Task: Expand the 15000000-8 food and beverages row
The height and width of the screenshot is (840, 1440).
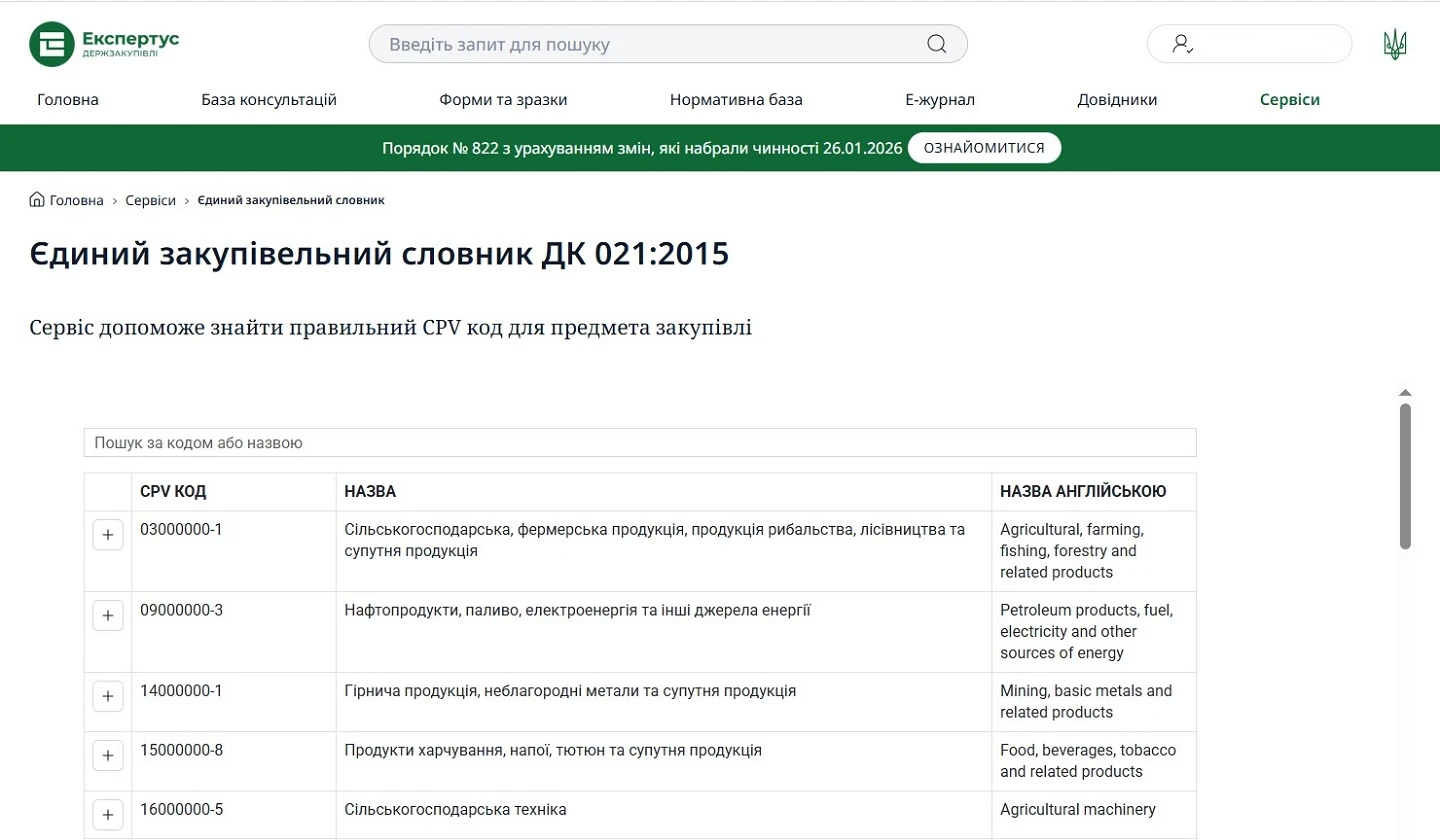Action: 107,755
